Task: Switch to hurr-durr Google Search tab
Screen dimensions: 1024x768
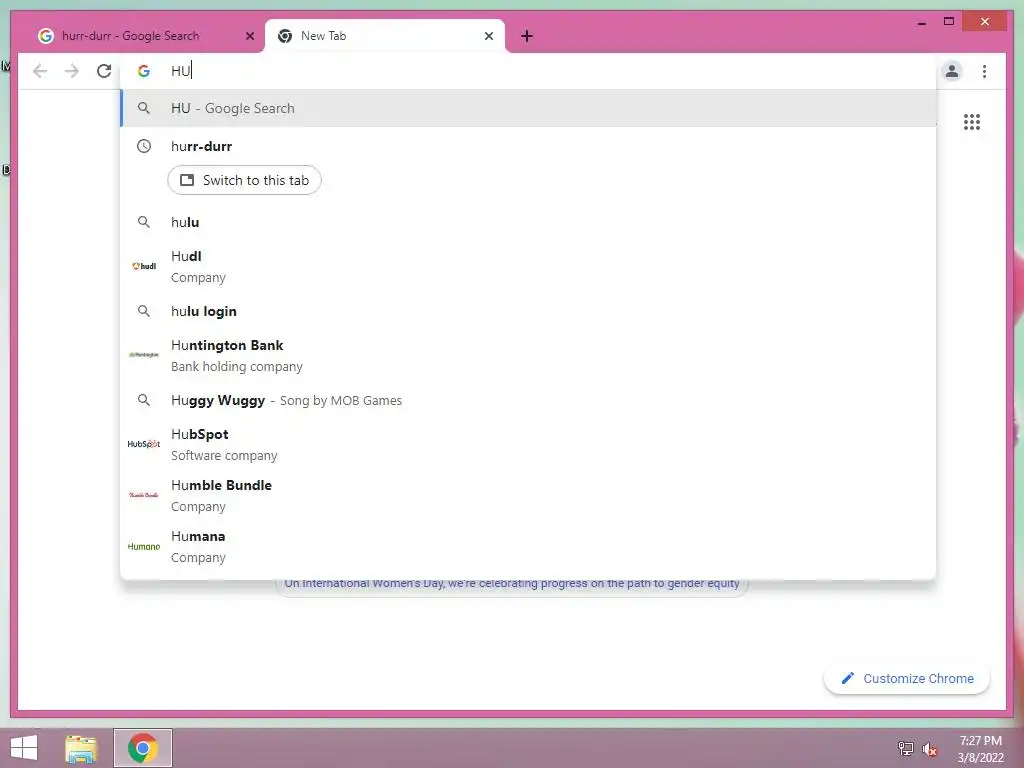Action: 140,36
